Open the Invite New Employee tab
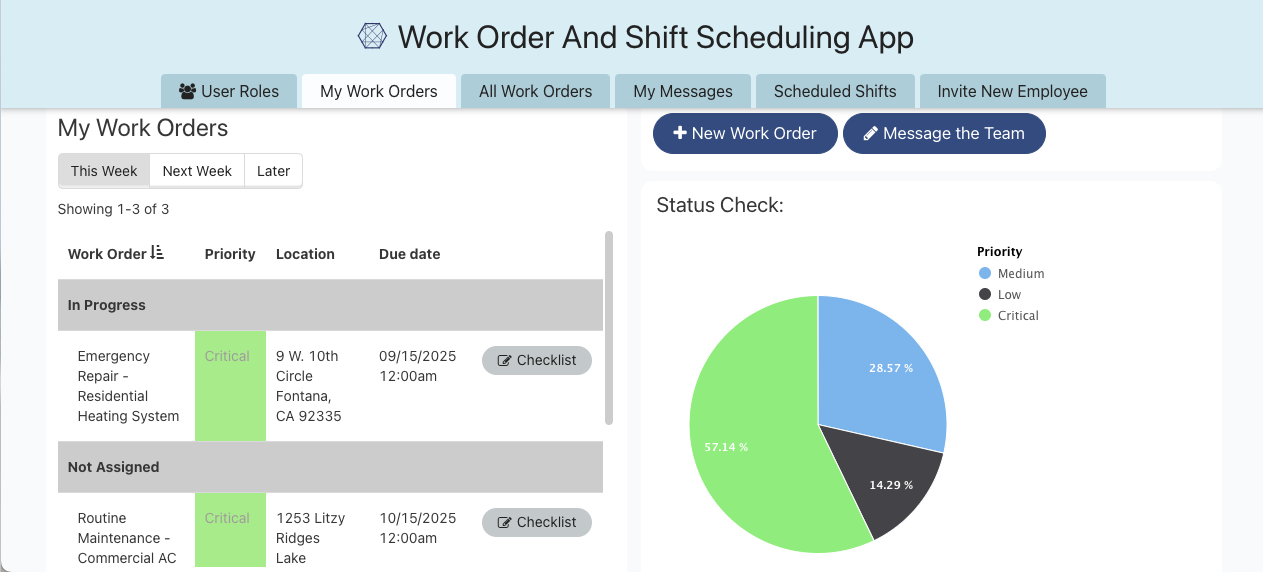Image resolution: width=1263 pixels, height=572 pixels. [1012, 91]
